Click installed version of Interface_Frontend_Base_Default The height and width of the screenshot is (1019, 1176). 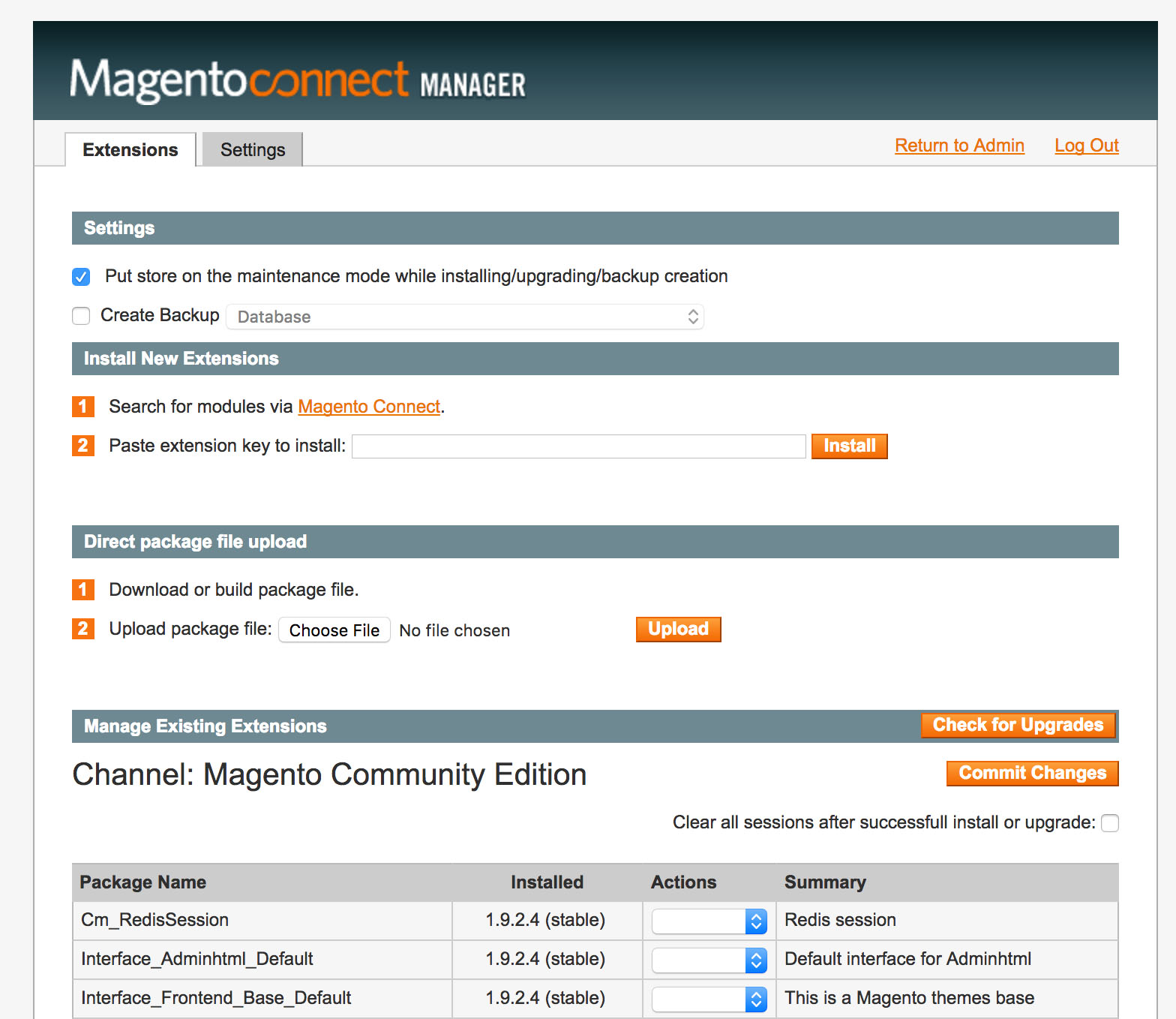(545, 998)
